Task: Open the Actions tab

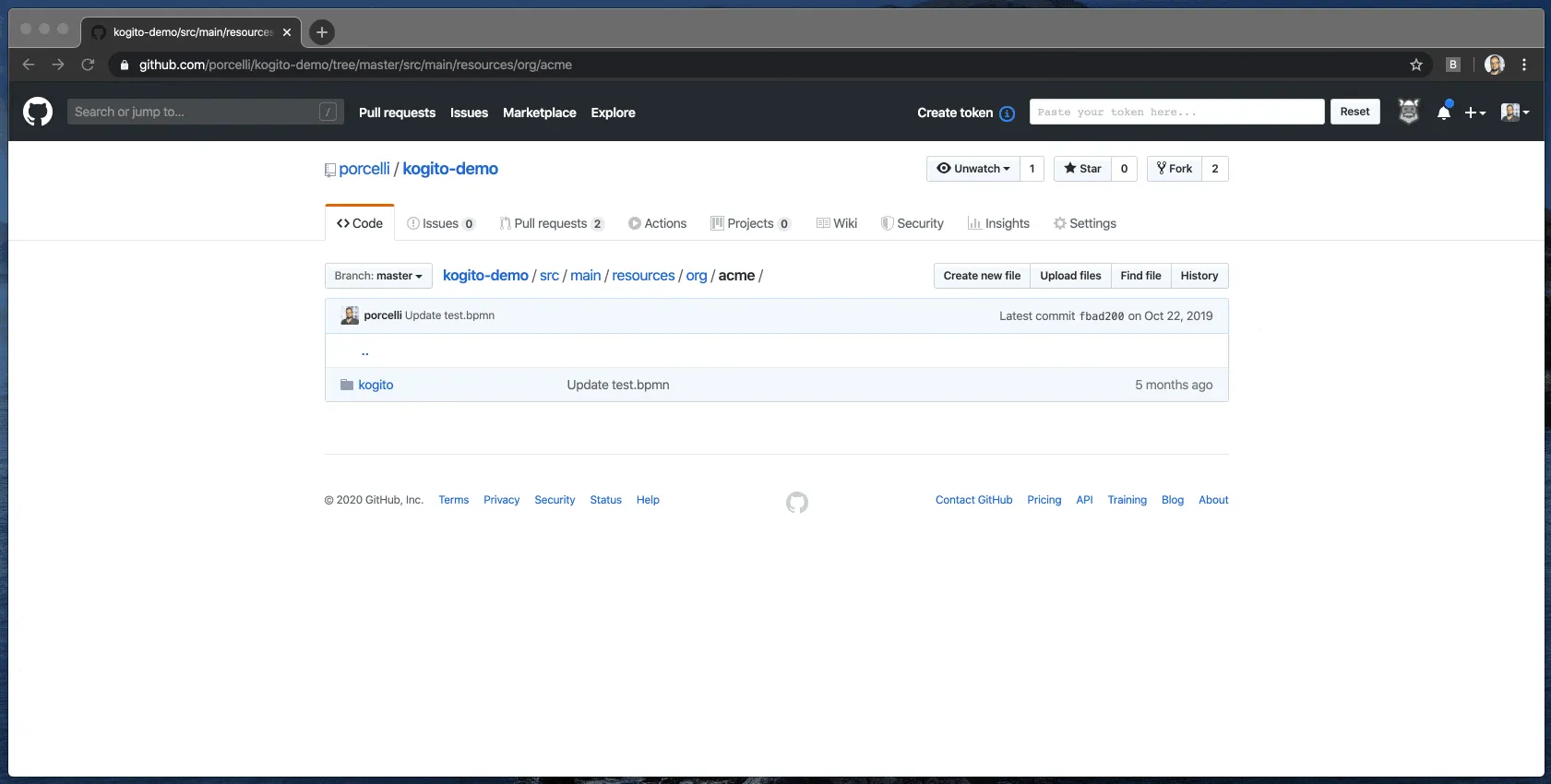Action: click(x=658, y=223)
